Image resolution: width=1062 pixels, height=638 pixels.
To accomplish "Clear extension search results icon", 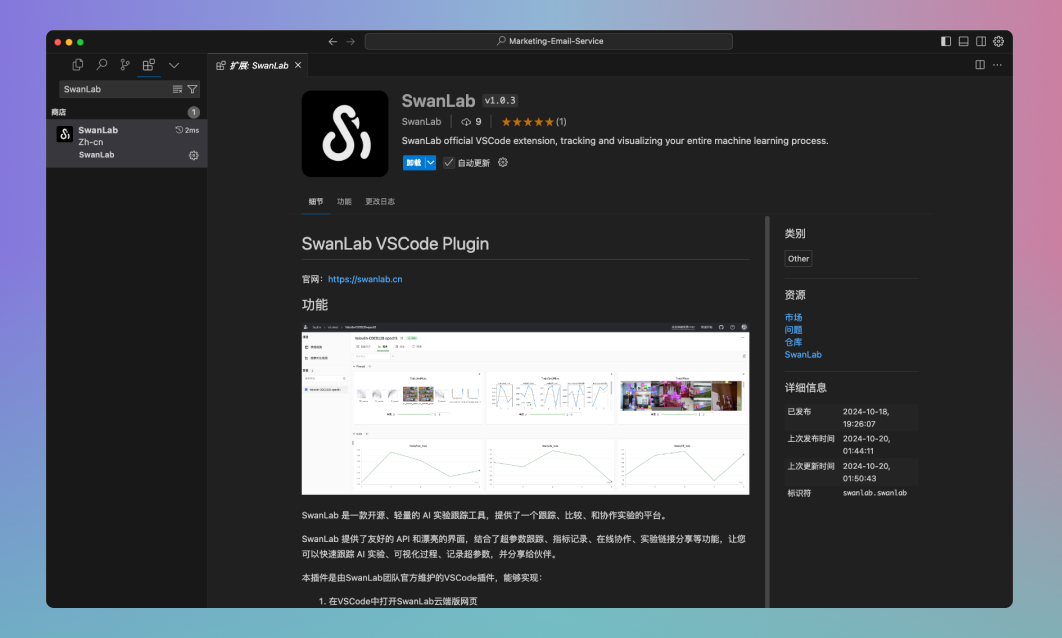I will (177, 89).
